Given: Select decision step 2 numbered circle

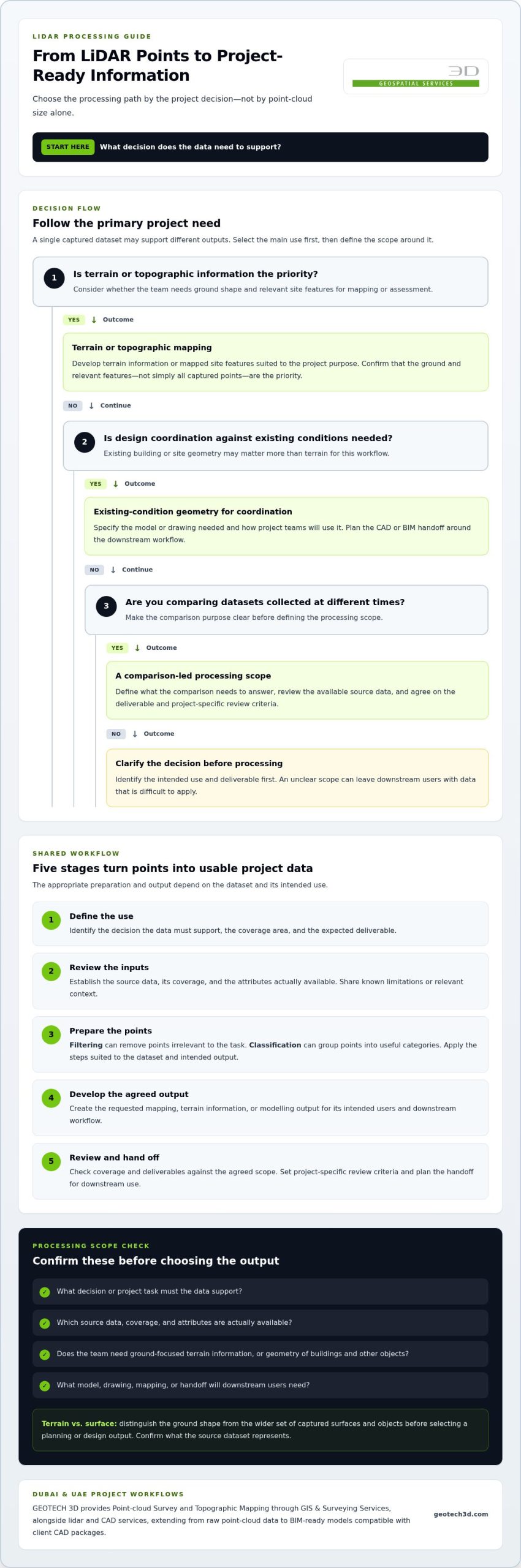Looking at the screenshot, I should click(x=85, y=442).
